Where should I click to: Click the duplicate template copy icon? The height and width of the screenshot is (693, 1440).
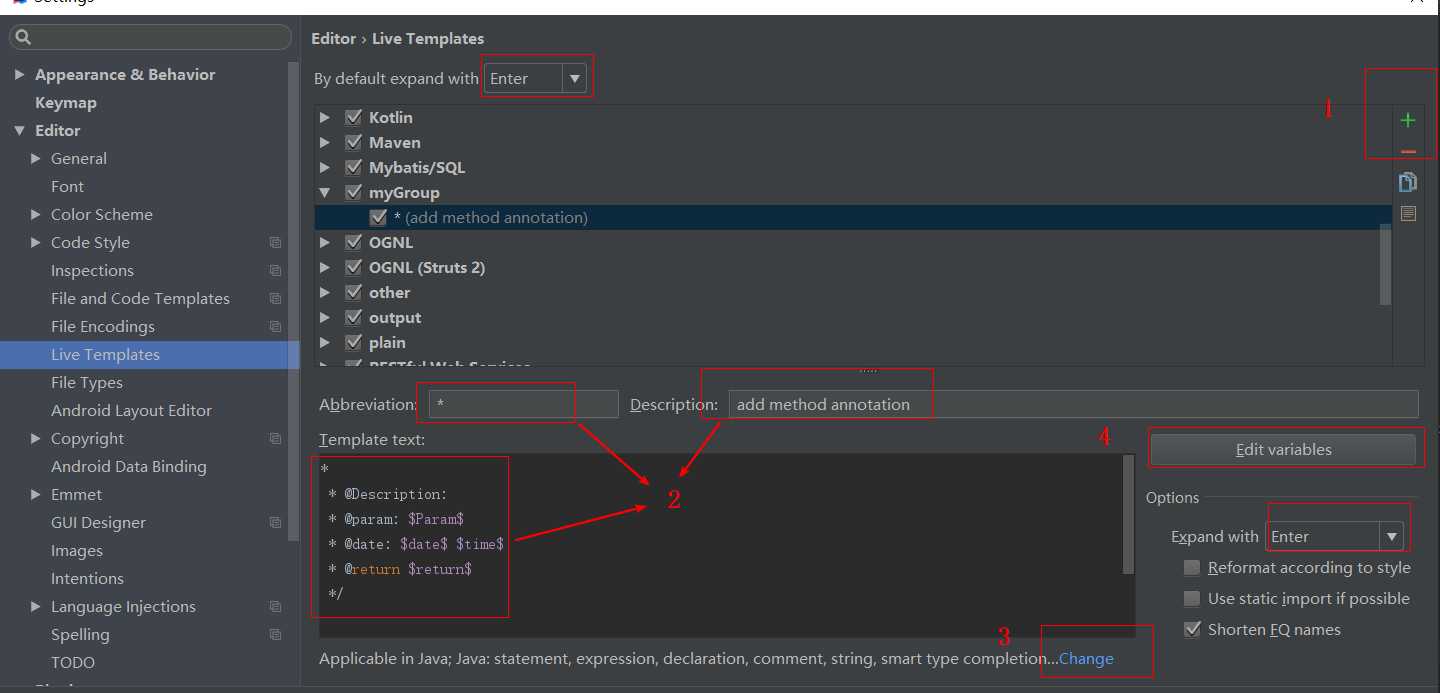pos(1408,182)
